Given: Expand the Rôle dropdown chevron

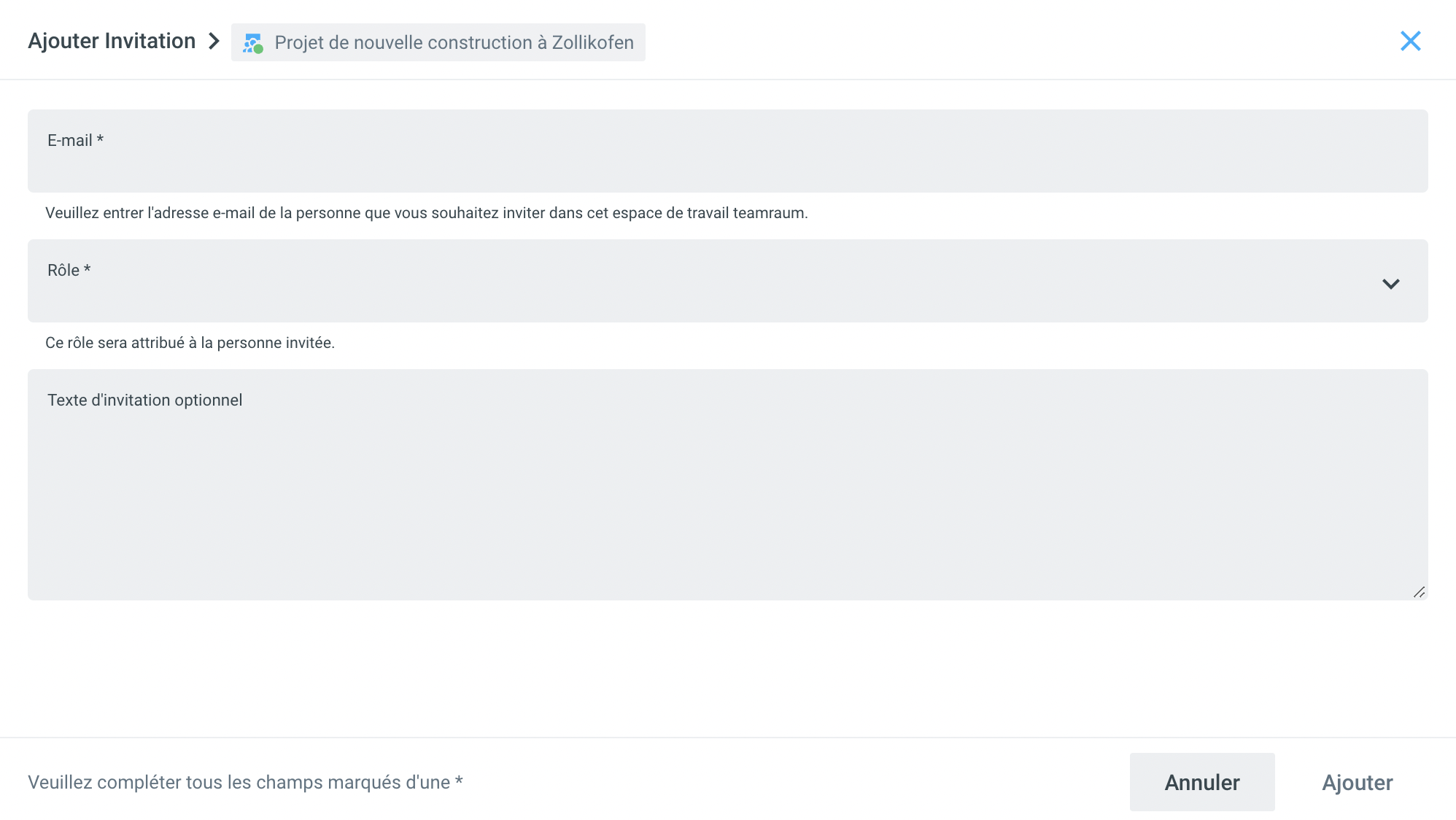Looking at the screenshot, I should click(1390, 283).
